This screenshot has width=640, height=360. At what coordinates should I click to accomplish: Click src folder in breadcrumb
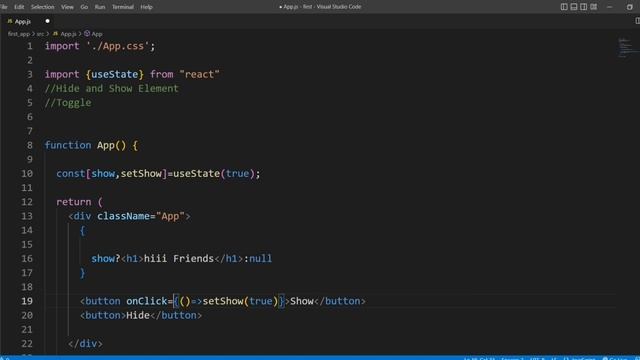click(x=40, y=34)
